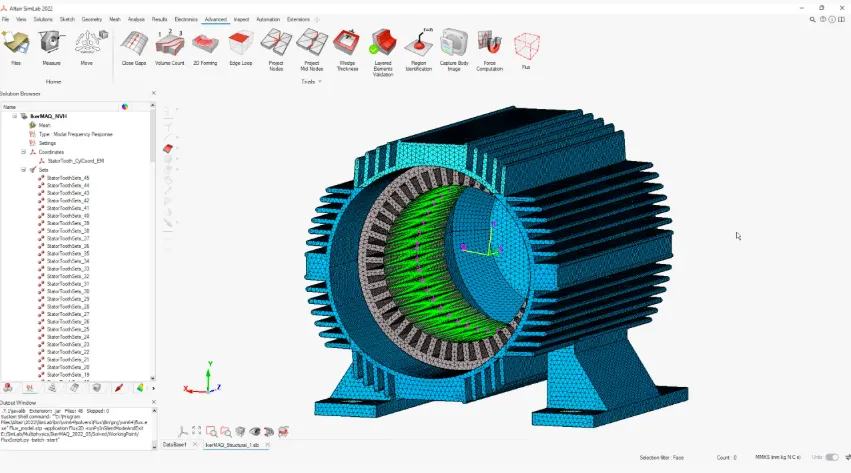Run the Project Nodes tool
851x473 pixels.
point(276,50)
